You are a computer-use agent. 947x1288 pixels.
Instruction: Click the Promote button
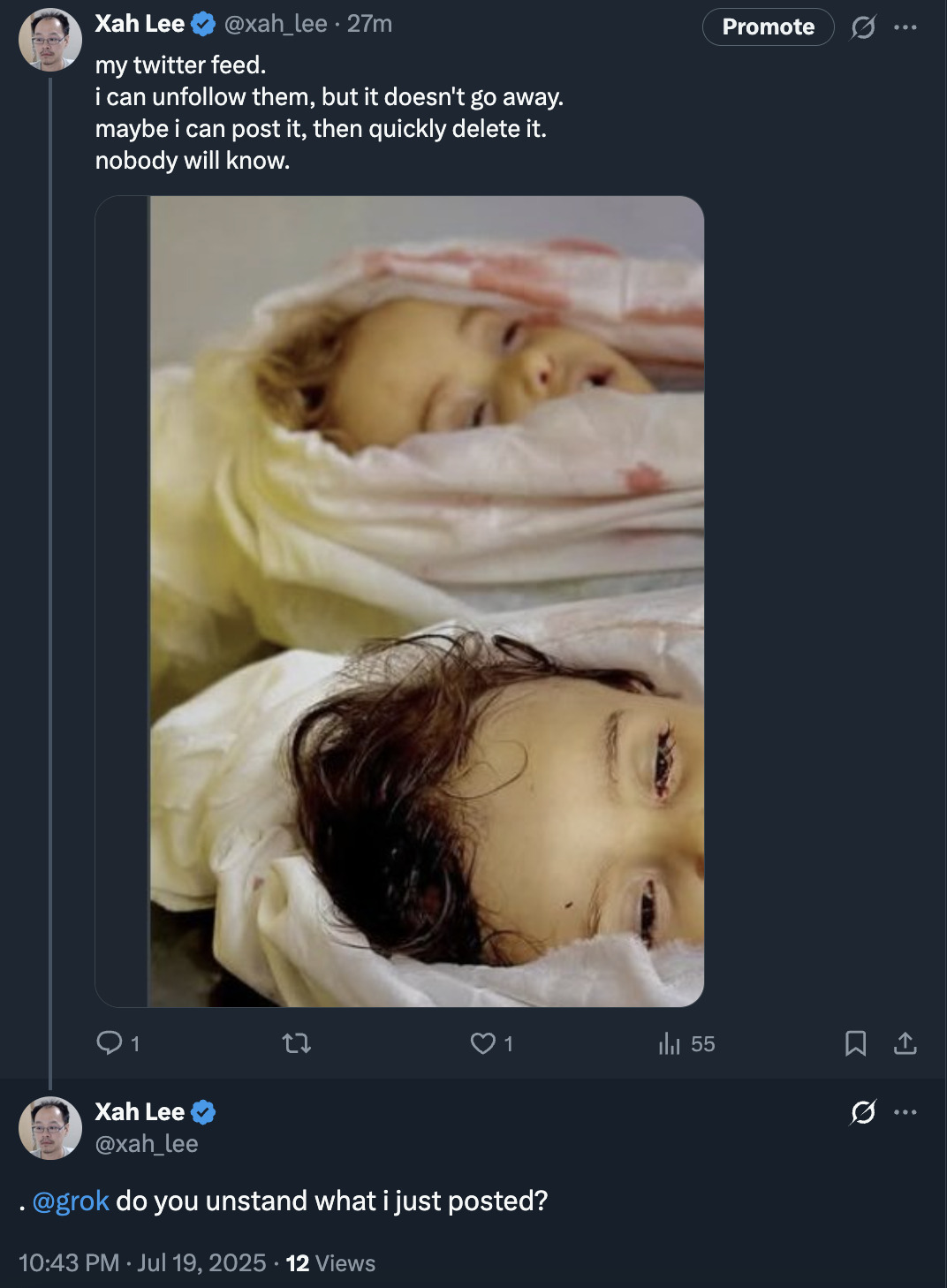[768, 27]
